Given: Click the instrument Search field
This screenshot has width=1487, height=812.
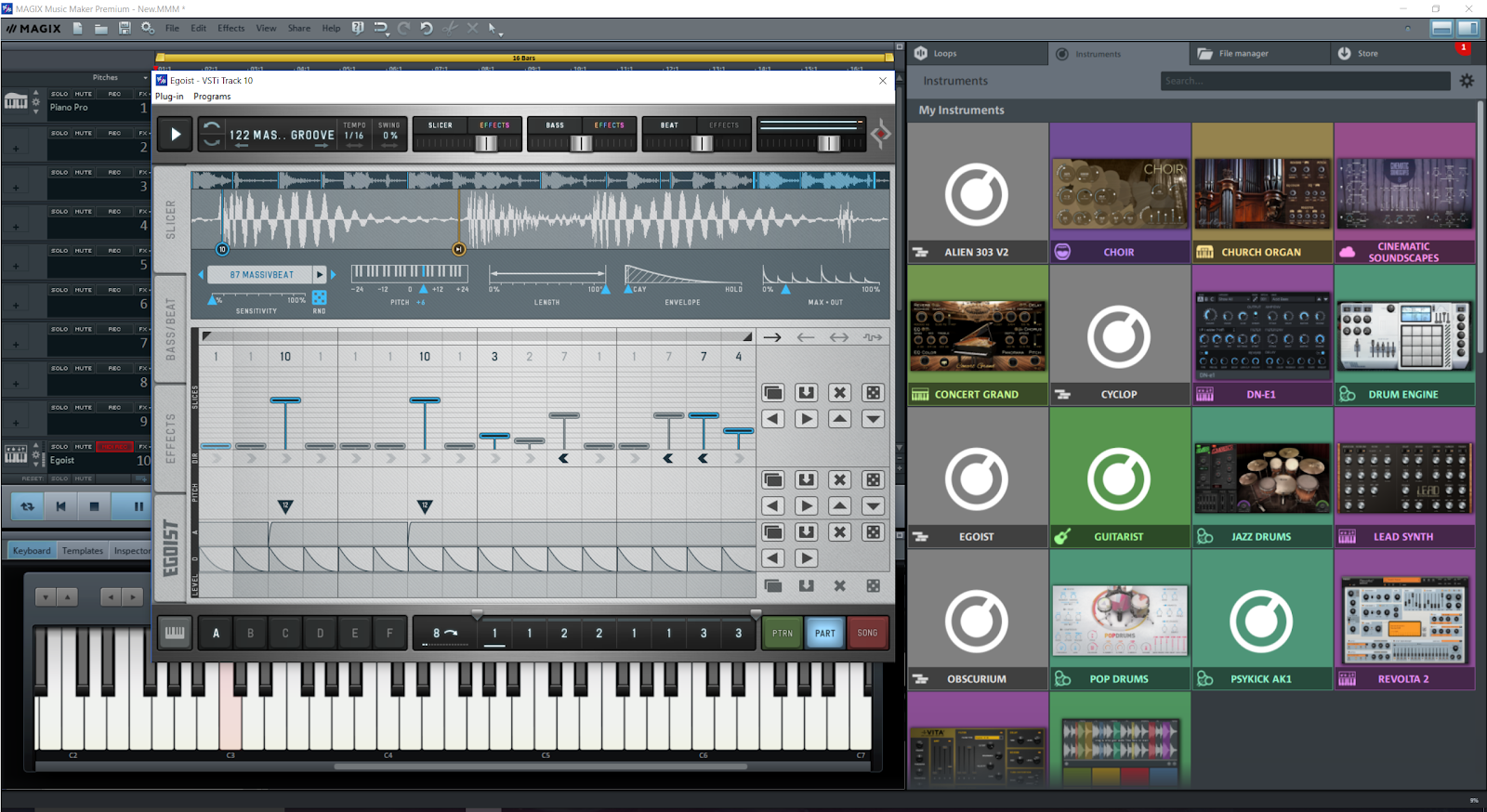Looking at the screenshot, I should [1305, 81].
